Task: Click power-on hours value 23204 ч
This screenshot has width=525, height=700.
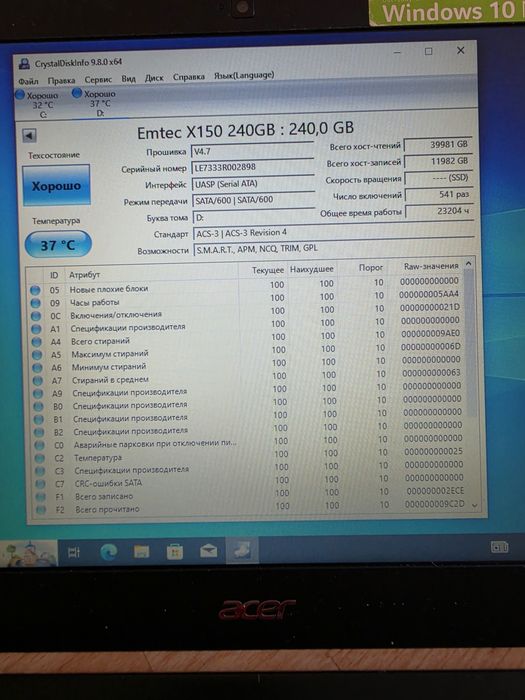Action: [439, 211]
